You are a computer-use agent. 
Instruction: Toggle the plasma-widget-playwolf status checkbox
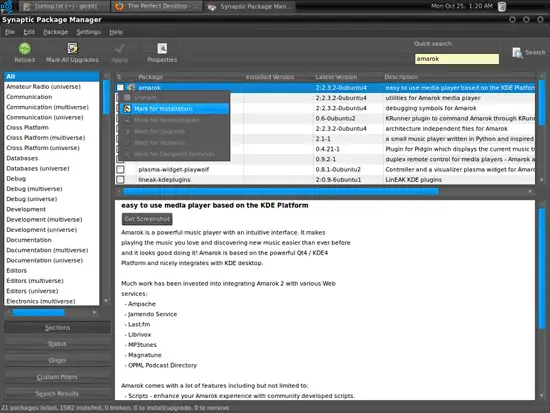[x=120, y=169]
